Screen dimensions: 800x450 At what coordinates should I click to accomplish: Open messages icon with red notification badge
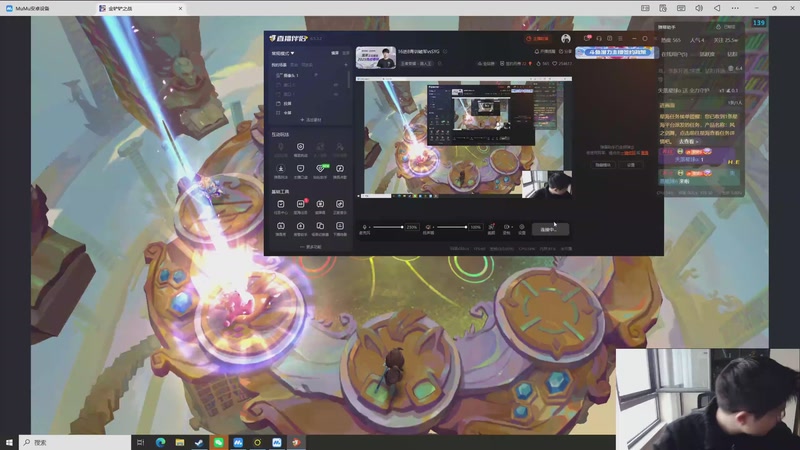click(x=587, y=38)
